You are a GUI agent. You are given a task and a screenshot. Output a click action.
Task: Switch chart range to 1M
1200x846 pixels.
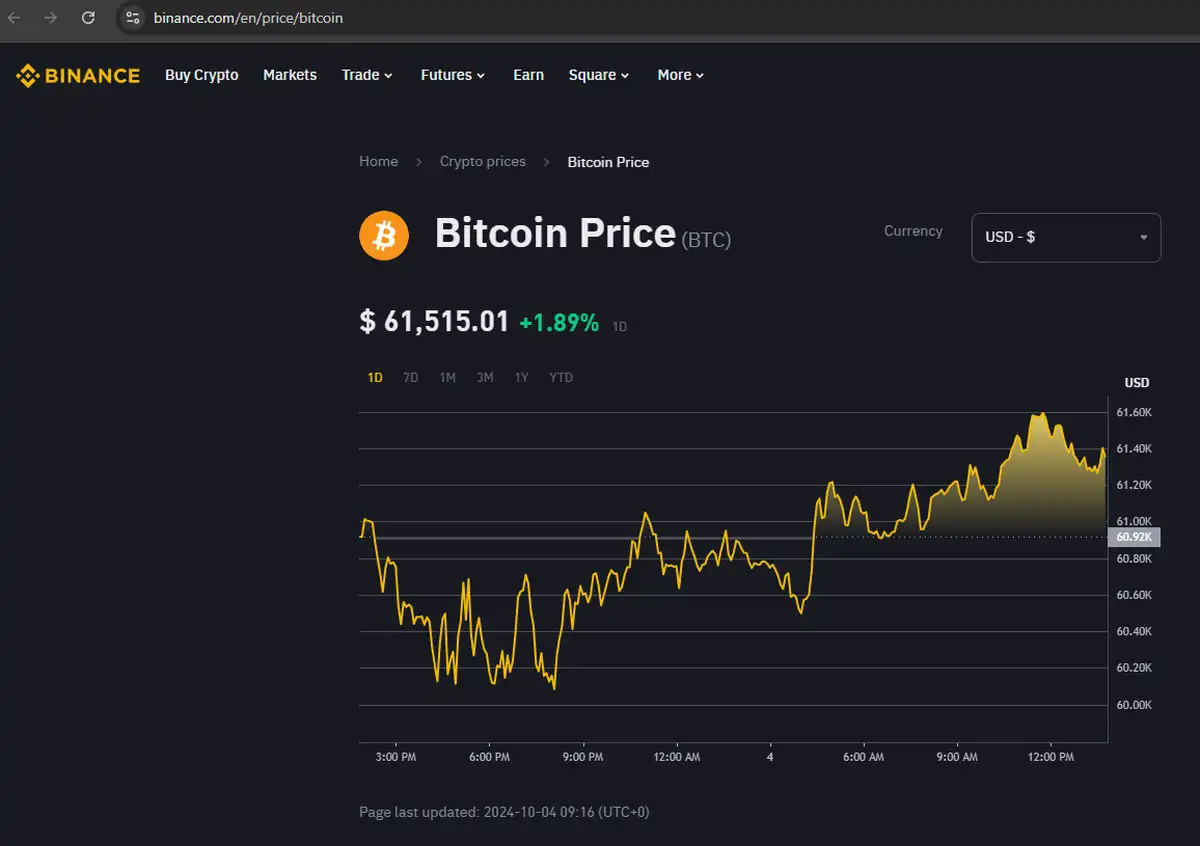447,378
